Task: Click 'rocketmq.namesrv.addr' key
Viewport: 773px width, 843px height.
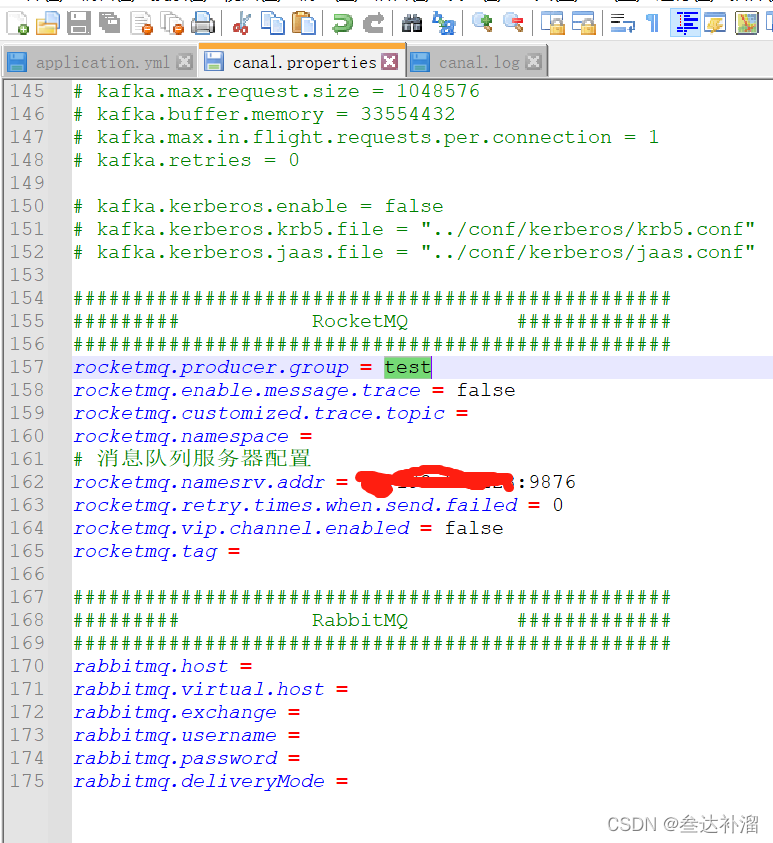Action: [199, 483]
